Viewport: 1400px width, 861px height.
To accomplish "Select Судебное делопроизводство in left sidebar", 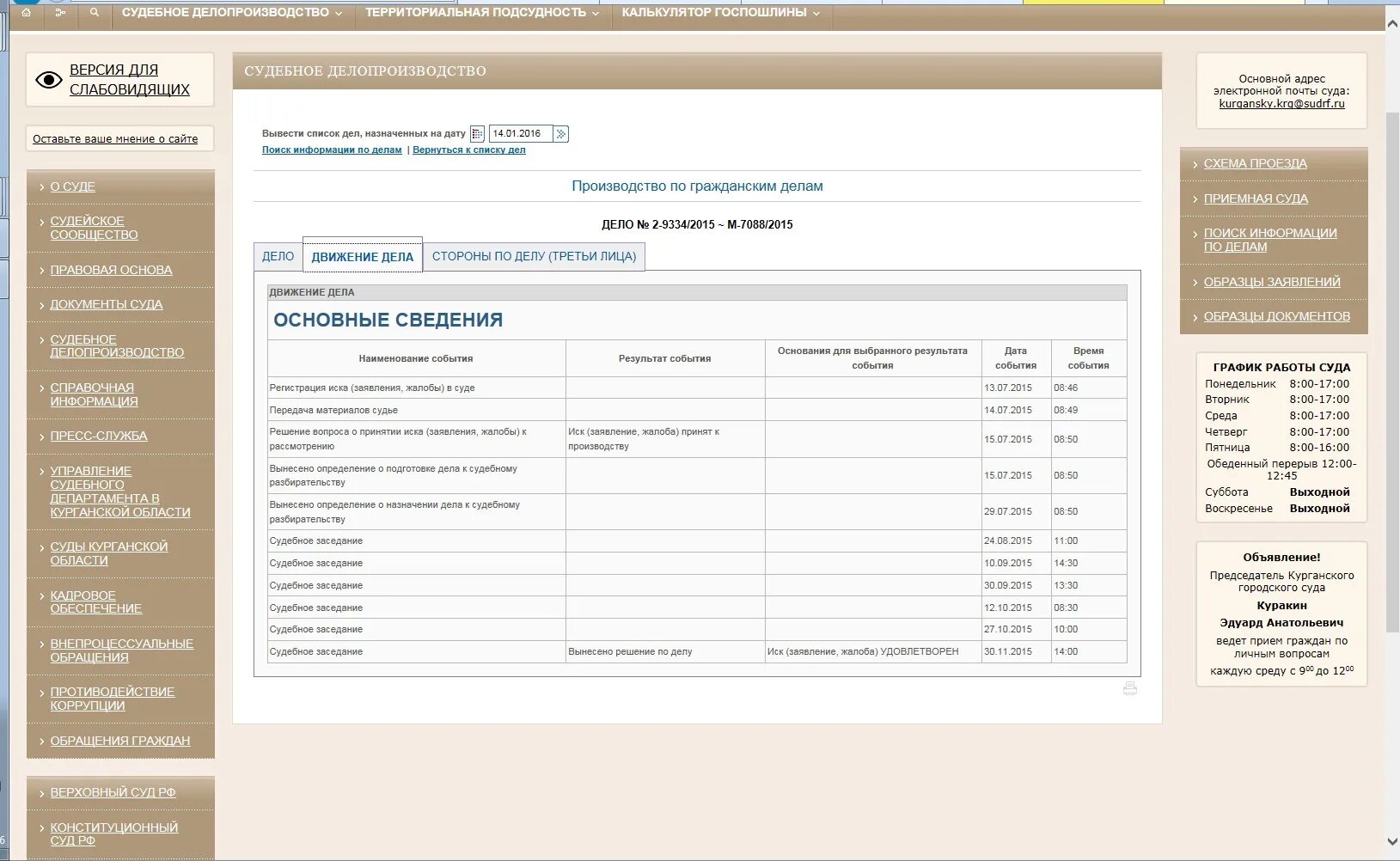I will point(117,346).
